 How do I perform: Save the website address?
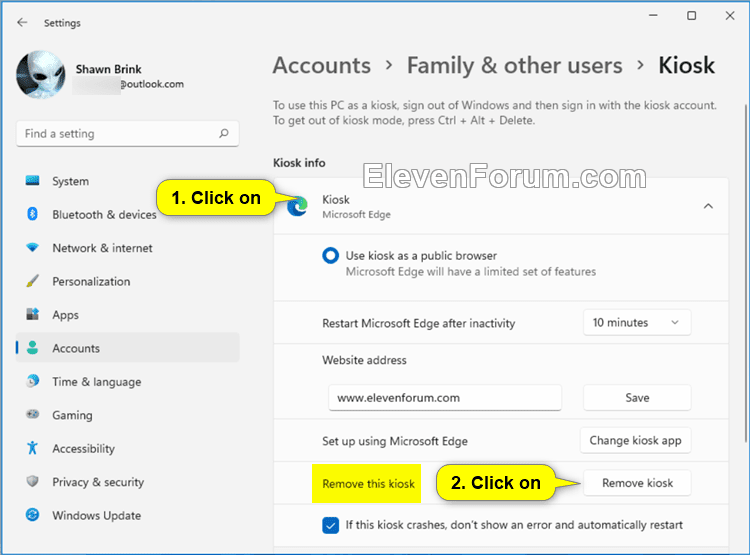[637, 398]
